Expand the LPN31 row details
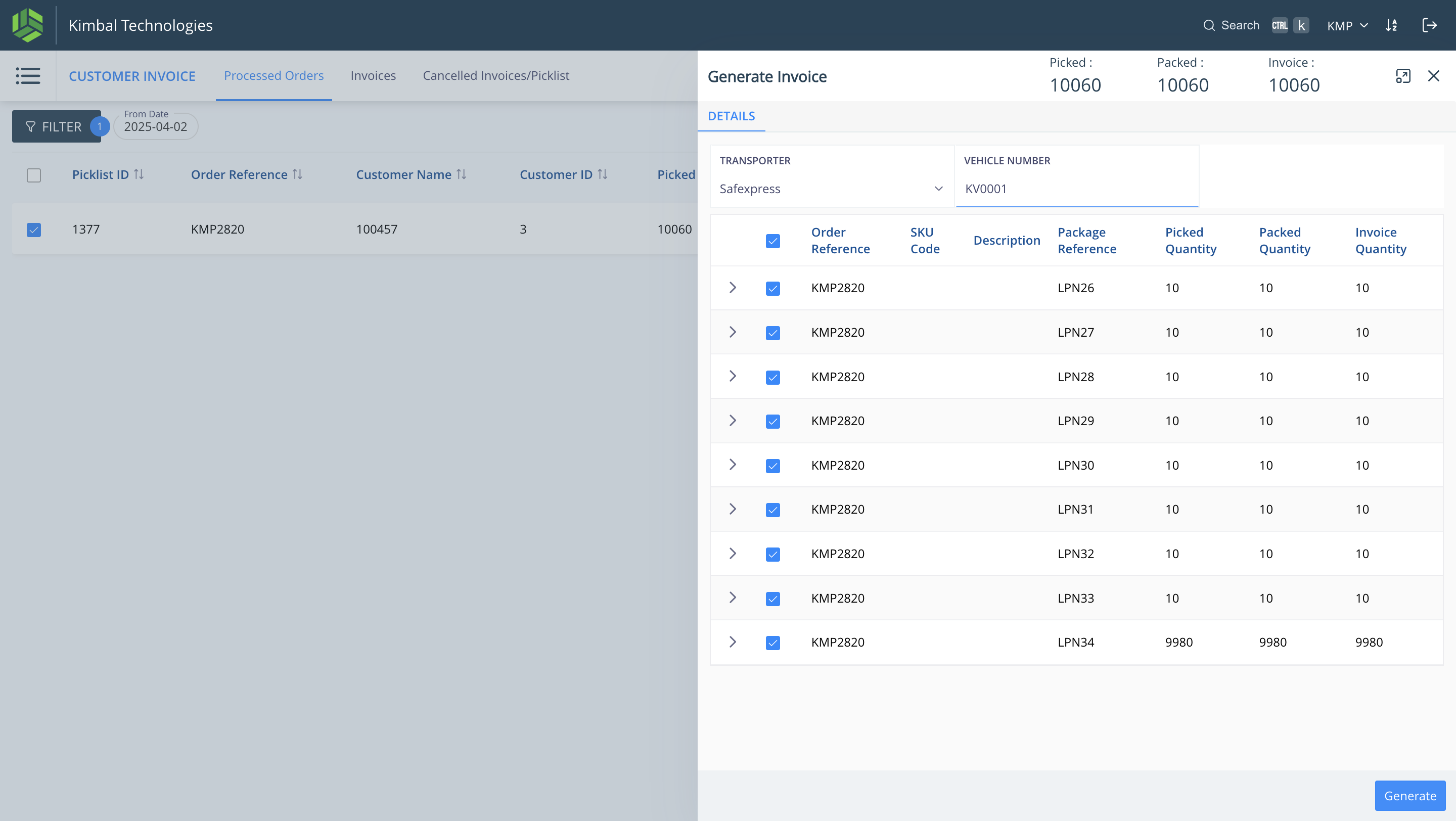 (x=733, y=509)
